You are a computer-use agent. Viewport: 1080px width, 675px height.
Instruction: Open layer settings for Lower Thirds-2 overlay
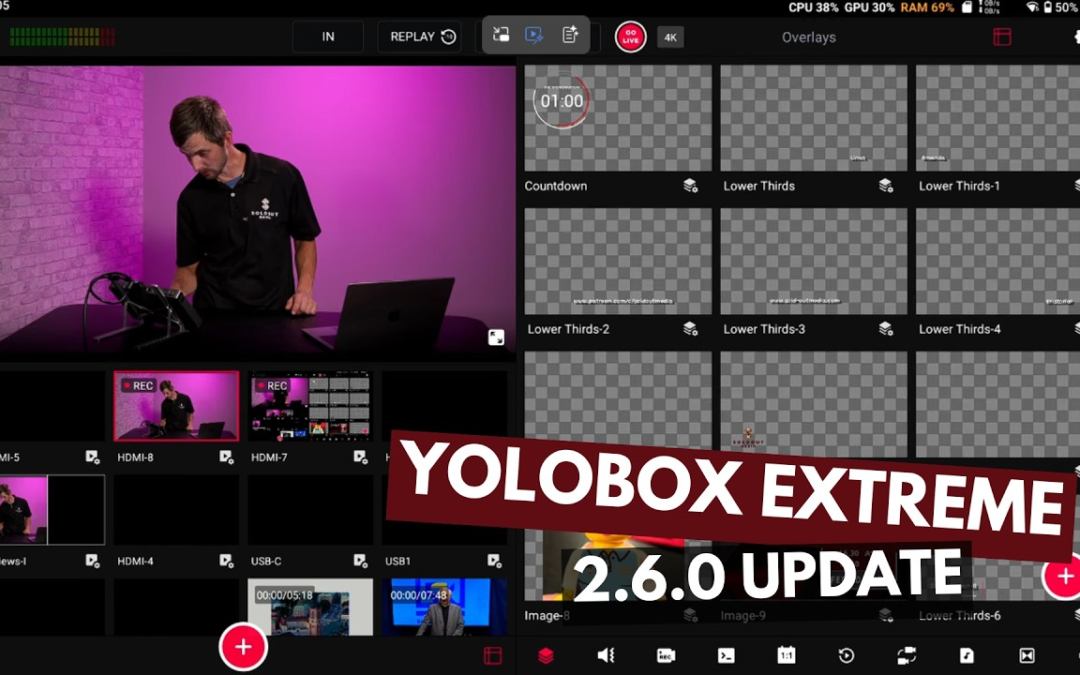coord(690,329)
